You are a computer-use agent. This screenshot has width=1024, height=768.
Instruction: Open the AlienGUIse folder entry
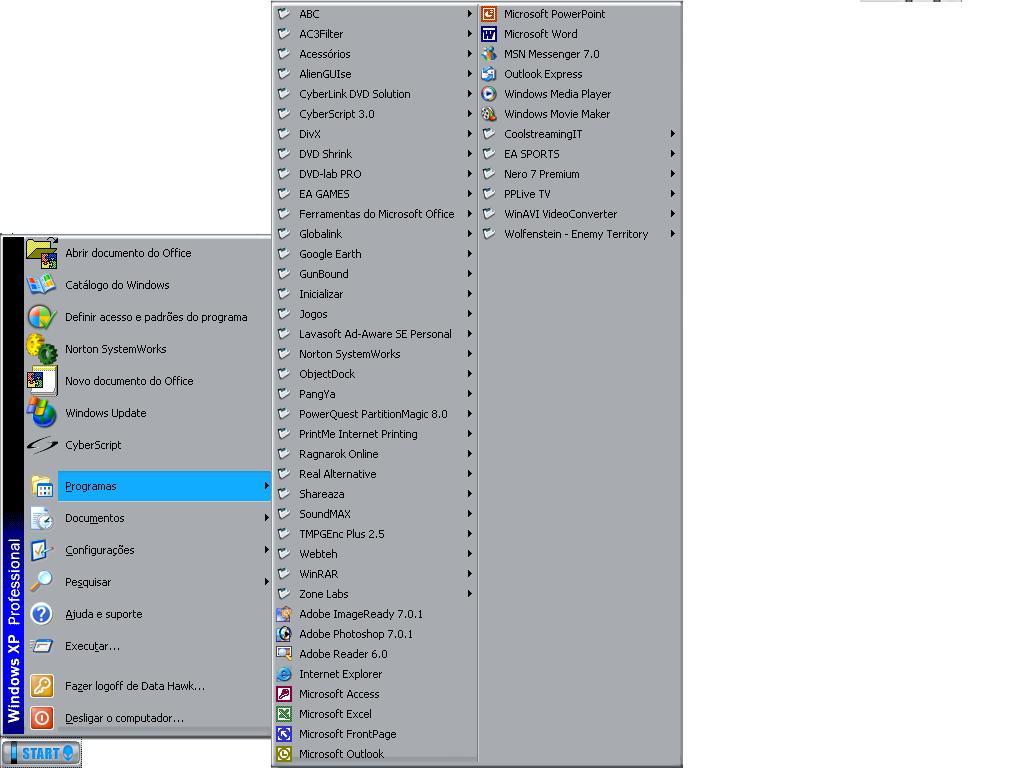coord(376,74)
